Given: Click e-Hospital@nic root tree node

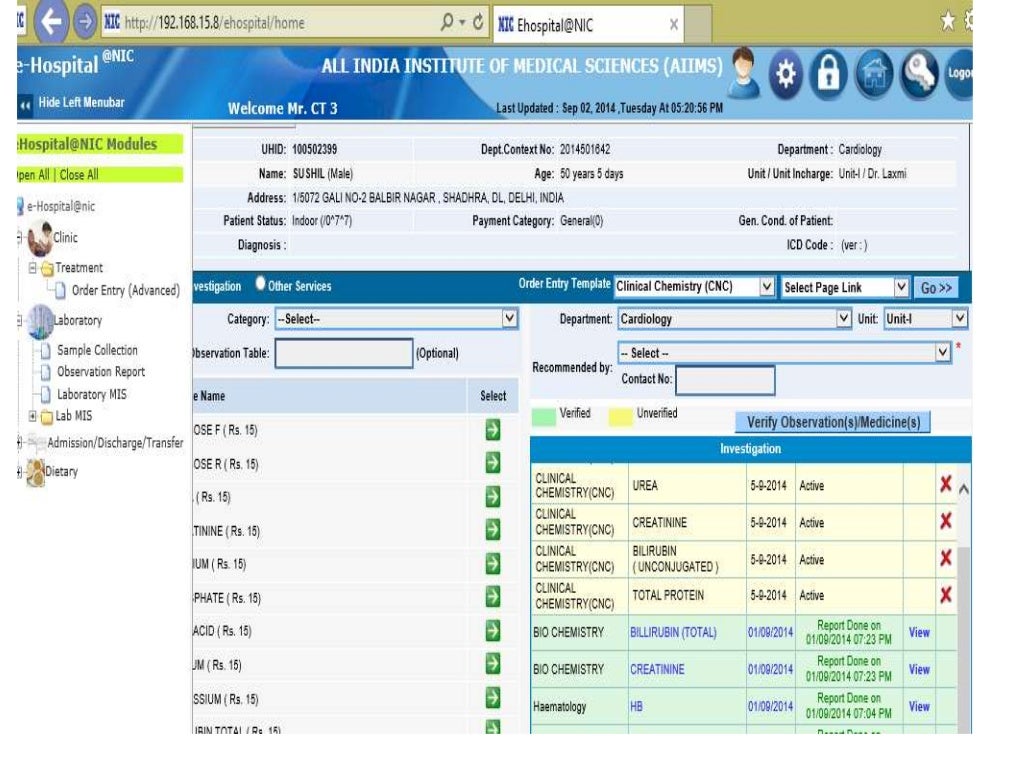Looking at the screenshot, I should click(61, 206).
